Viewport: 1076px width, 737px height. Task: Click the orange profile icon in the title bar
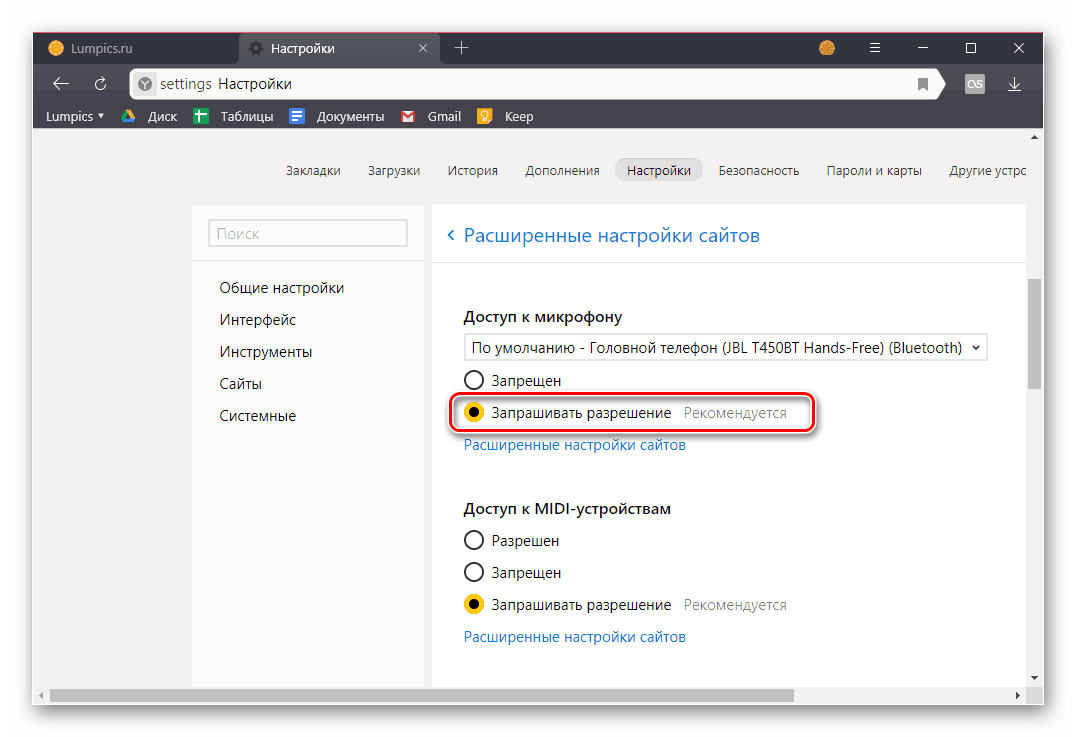pos(827,48)
